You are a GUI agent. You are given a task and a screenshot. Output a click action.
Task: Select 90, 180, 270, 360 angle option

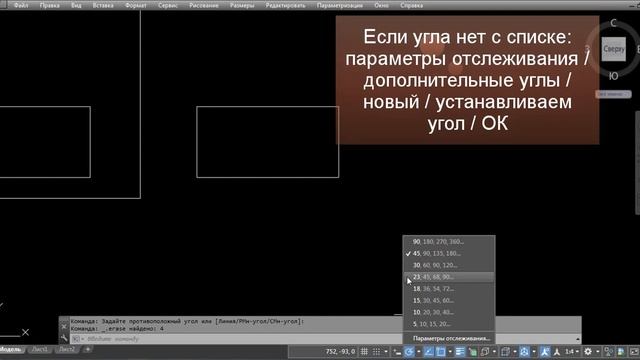[x=449, y=242]
